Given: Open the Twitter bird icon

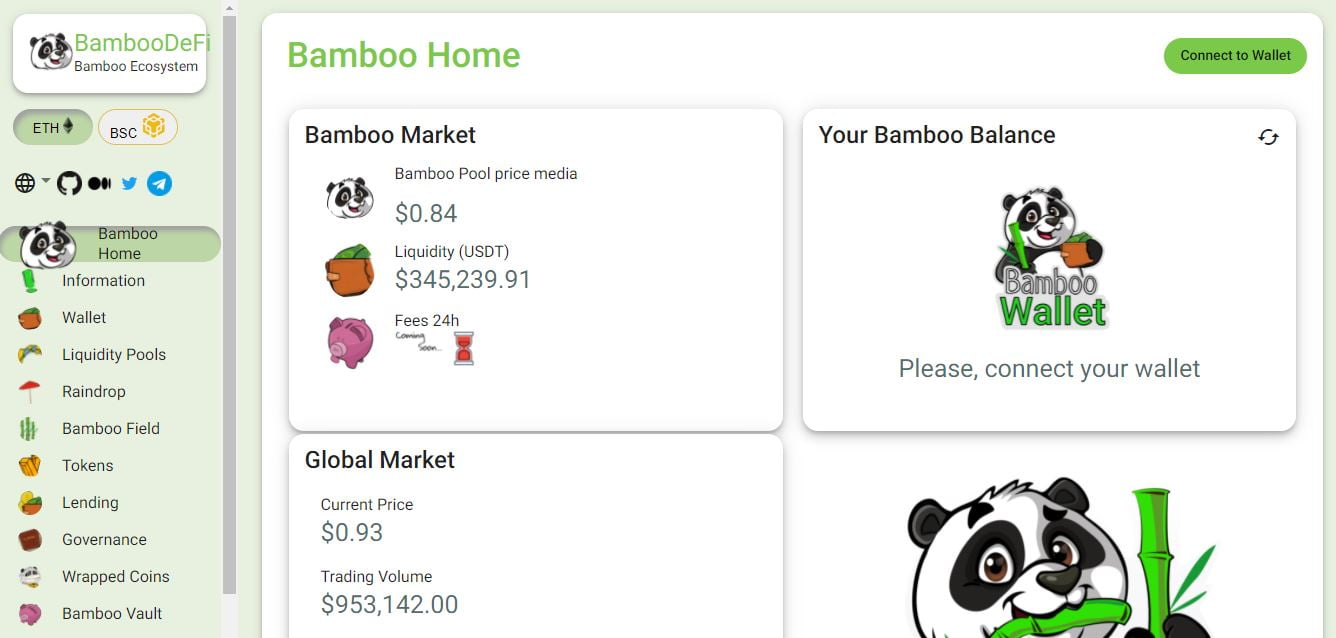Looking at the screenshot, I should pyautogui.click(x=129, y=183).
